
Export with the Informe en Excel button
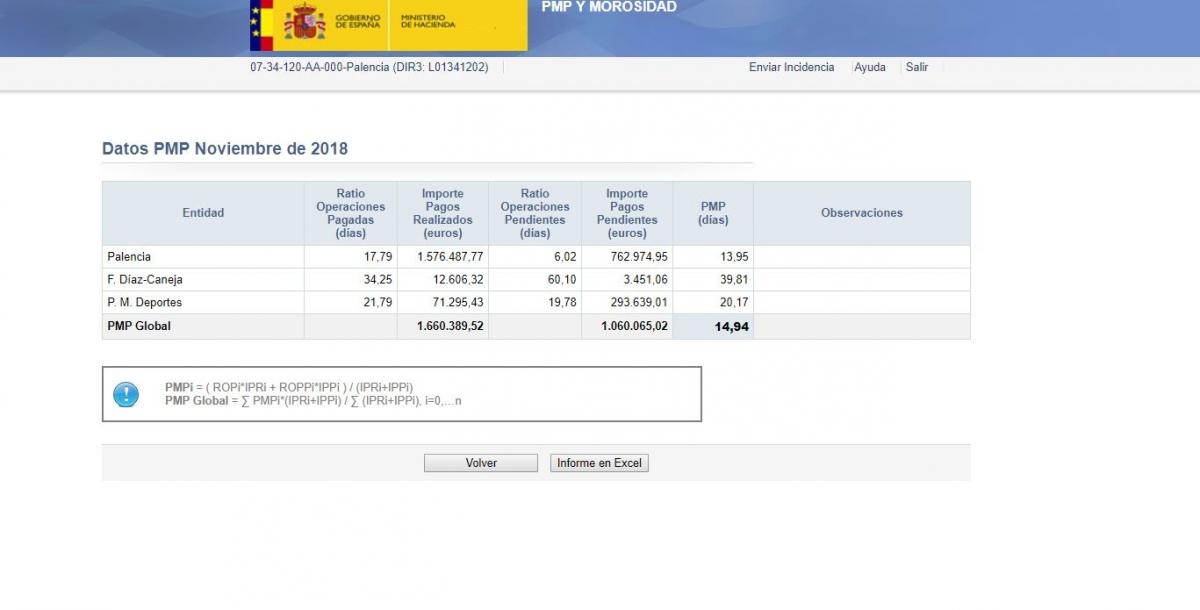coord(599,463)
